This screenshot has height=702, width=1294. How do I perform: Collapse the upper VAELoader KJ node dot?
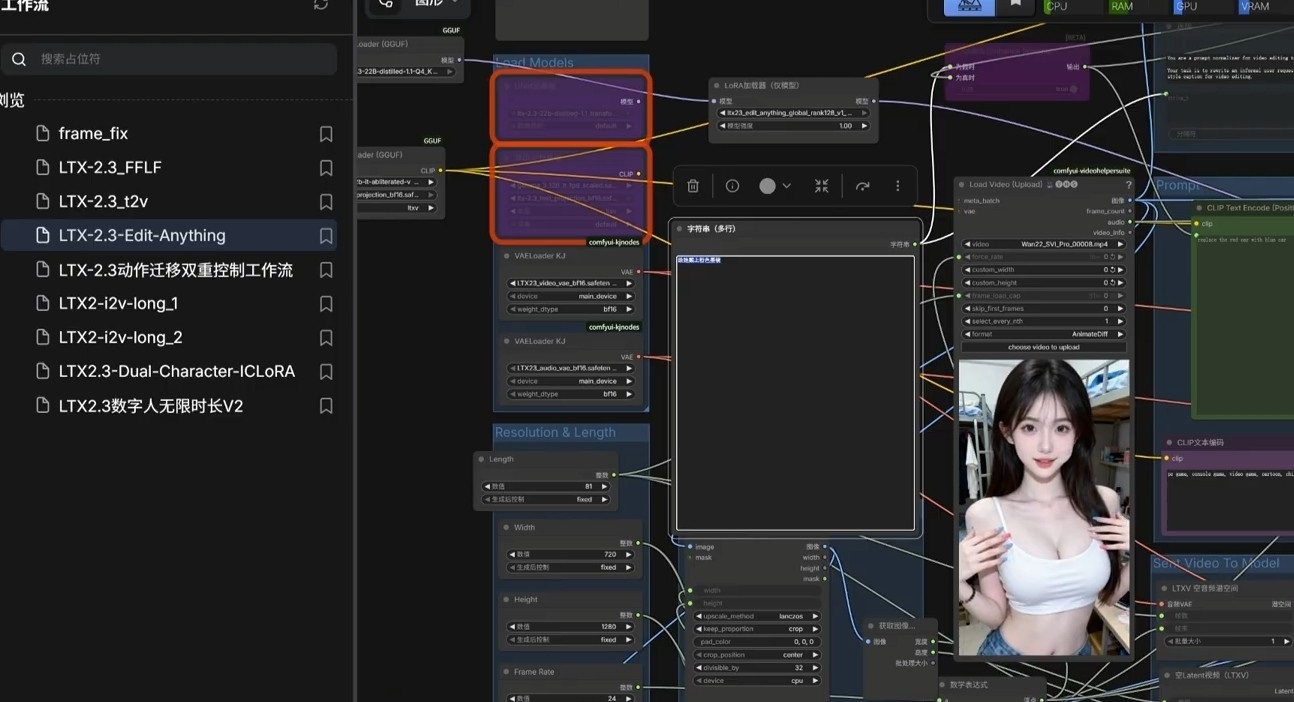click(506, 255)
